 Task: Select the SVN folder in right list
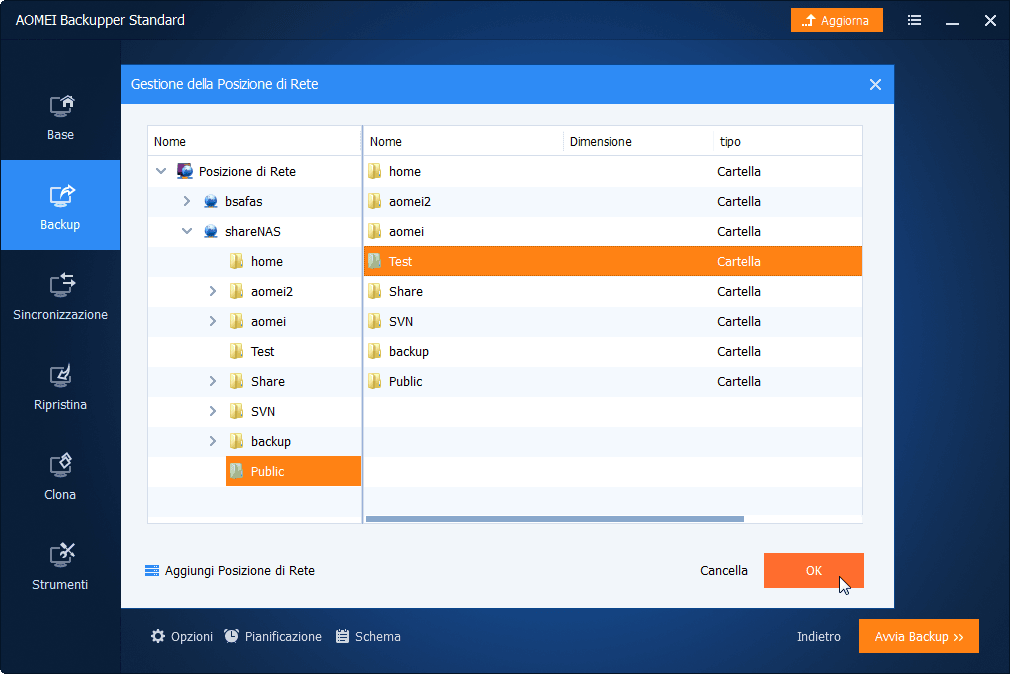[x=401, y=322]
